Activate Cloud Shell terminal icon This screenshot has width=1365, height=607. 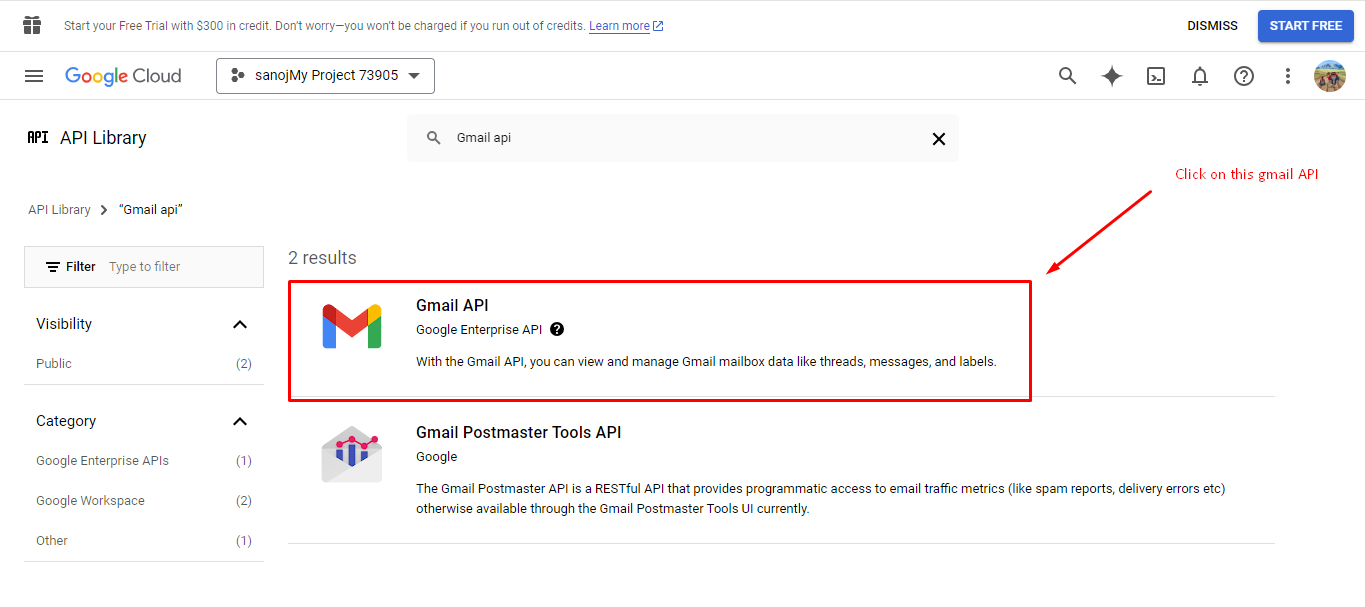pyautogui.click(x=1156, y=76)
